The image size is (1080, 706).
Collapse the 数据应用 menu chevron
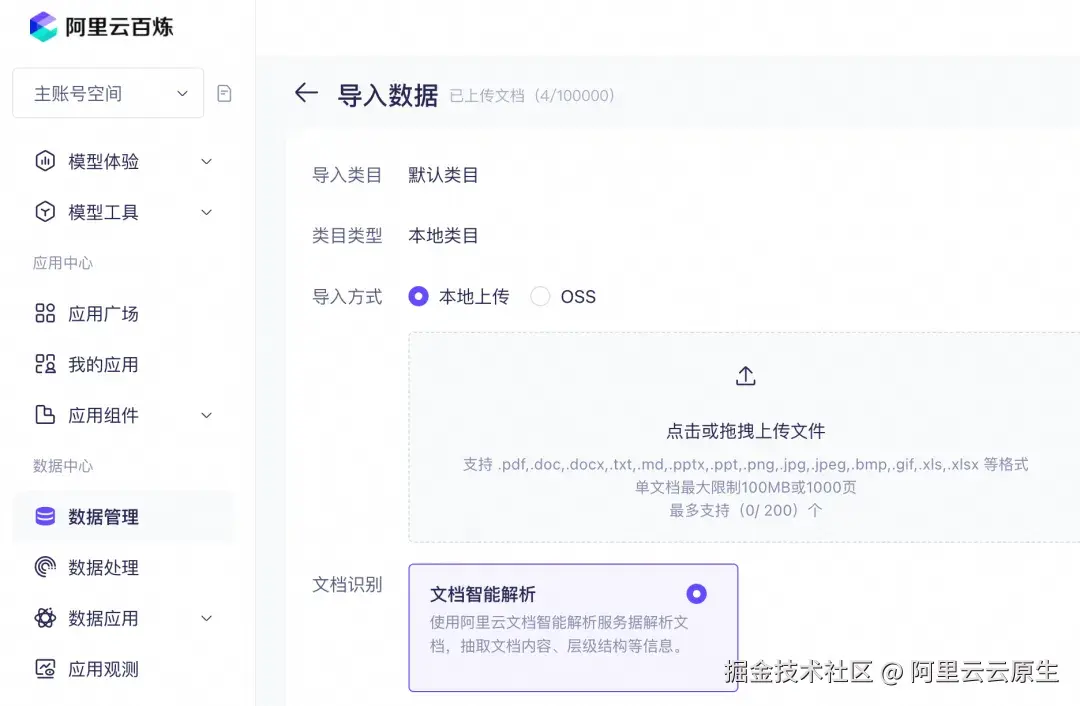click(x=206, y=618)
